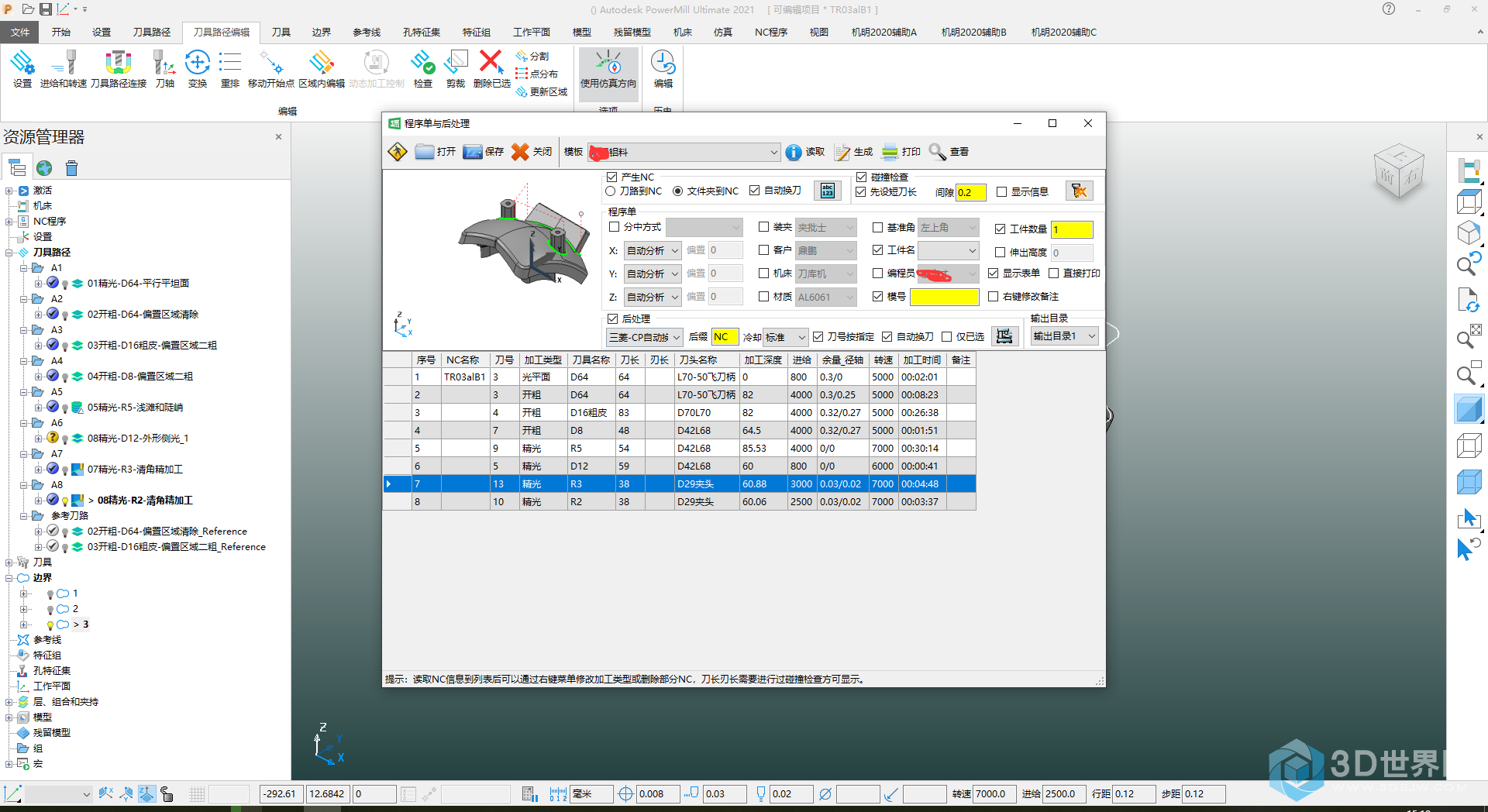Image resolution: width=1488 pixels, height=812 pixels.
Task: Switch to the NC程序 ribbon tab
Action: 770,32
